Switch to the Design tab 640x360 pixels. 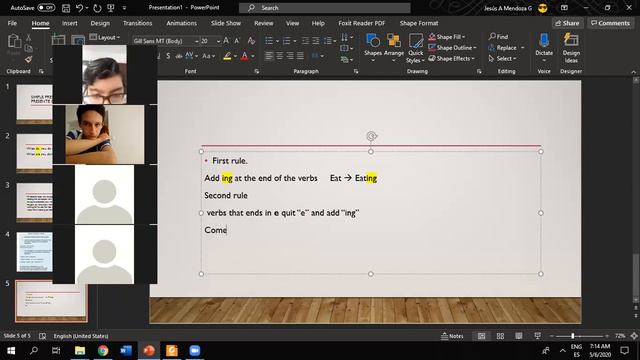(x=100, y=23)
